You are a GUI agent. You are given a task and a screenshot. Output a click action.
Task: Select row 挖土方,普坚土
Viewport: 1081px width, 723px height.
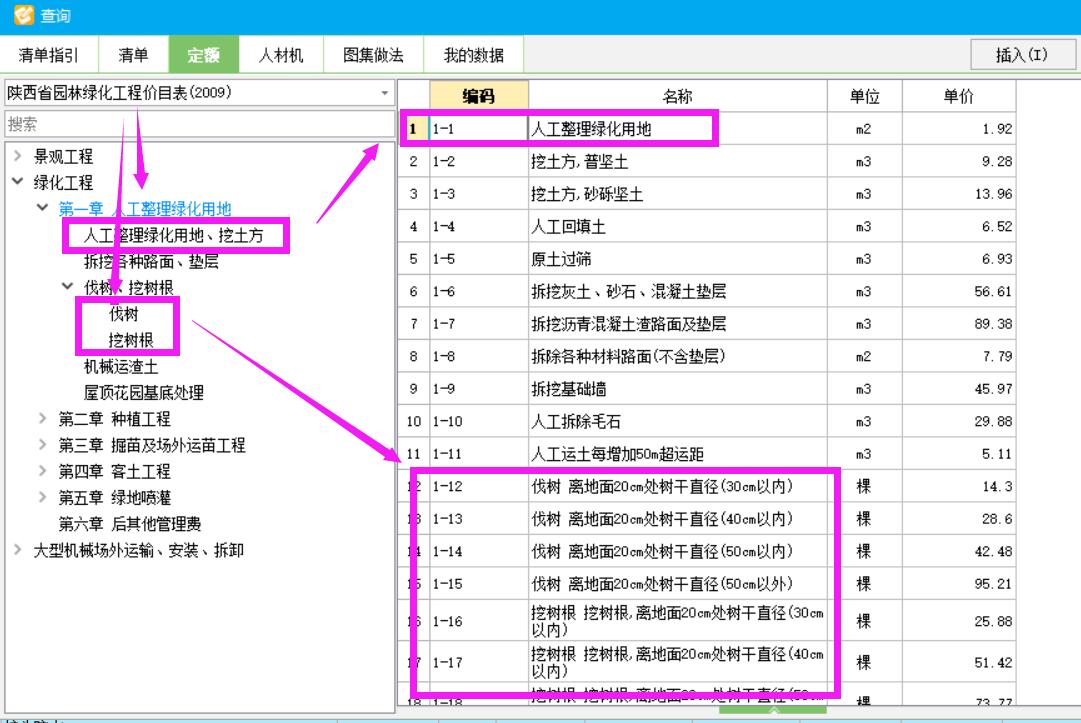(707, 161)
